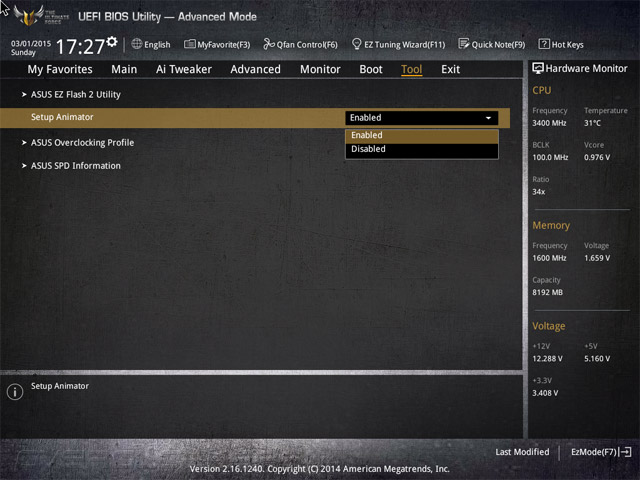
Task: Click CPU frequency value 3400 MHz
Action: pyautogui.click(x=549, y=123)
